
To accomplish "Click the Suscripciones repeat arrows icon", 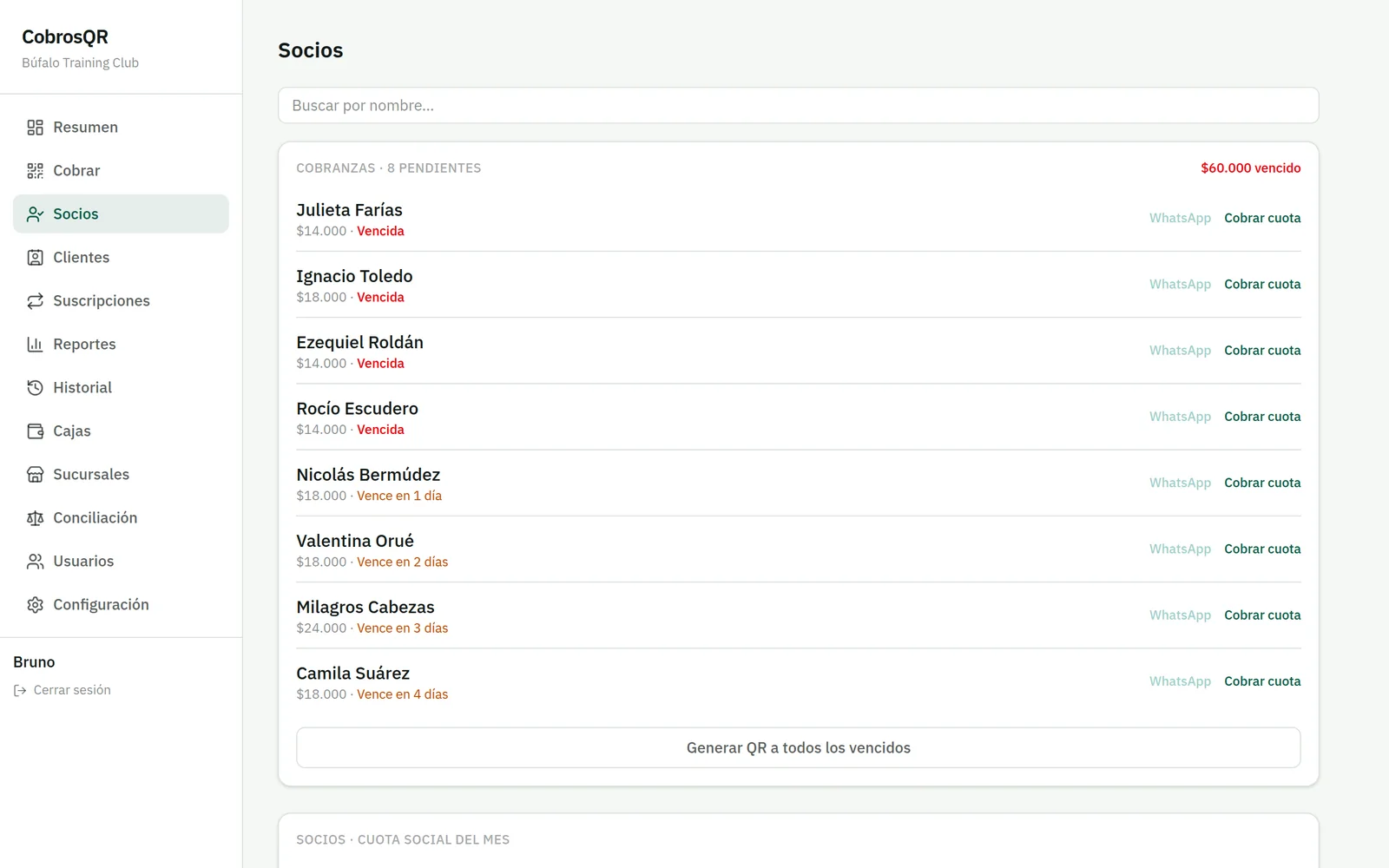I will point(35,301).
